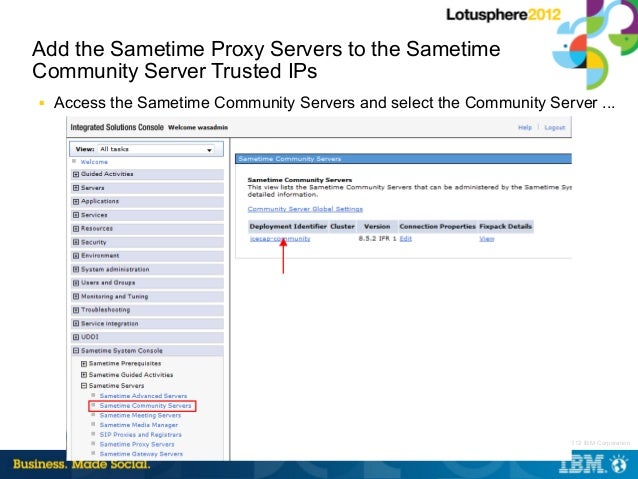The width and height of the screenshot is (638, 479).
Task: Click the Integrated Solutions Console title
Action: (117, 127)
